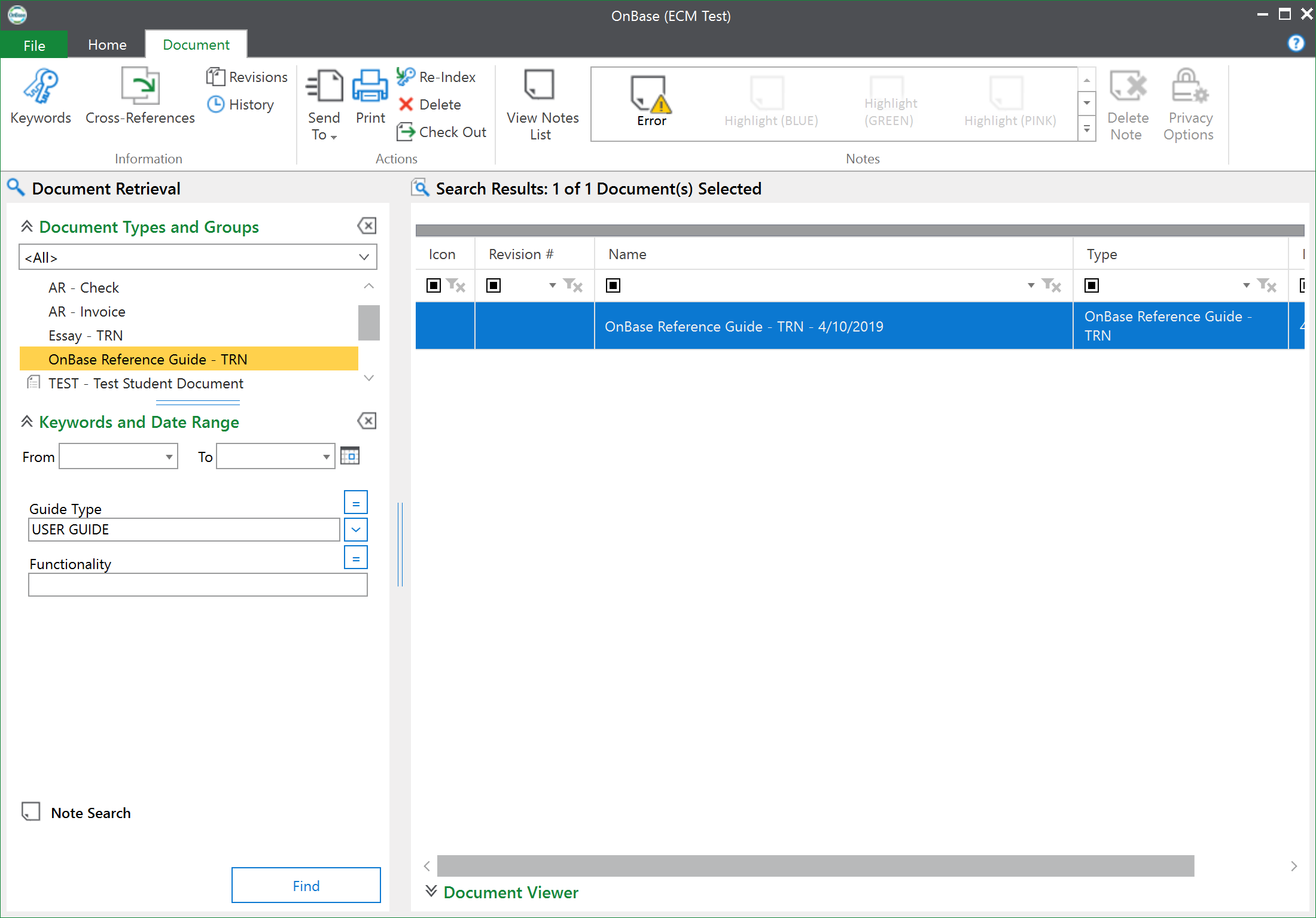
Task: Select OnBase Reference Guide - TRN type
Action: tap(189, 359)
